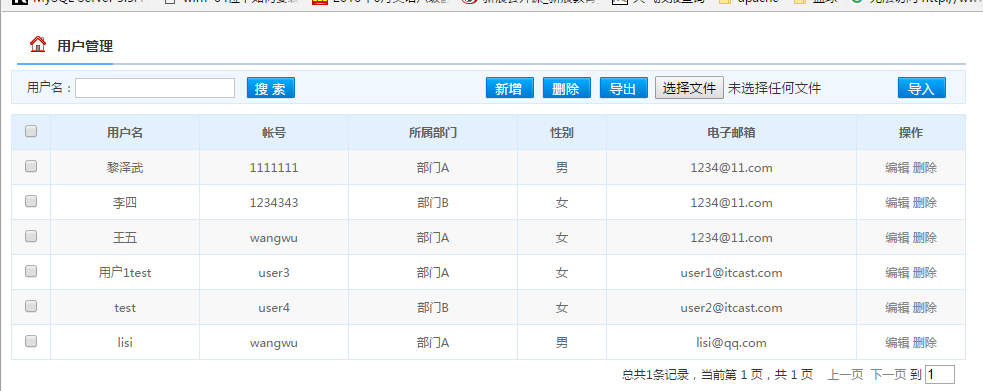Go to previous page via 上一页
The image size is (983, 391).
pyautogui.click(x=845, y=375)
